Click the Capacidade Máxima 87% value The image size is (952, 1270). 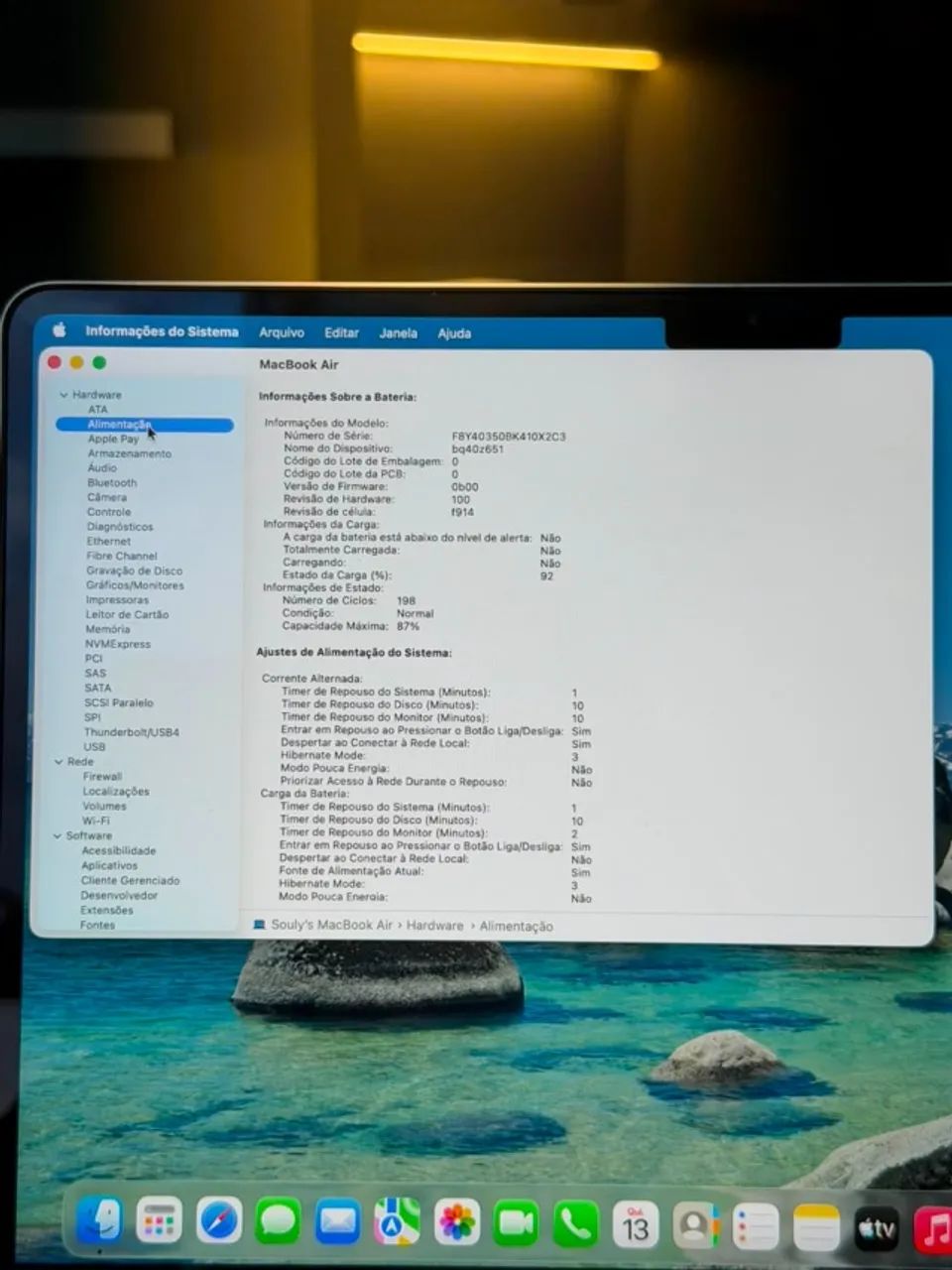point(408,626)
